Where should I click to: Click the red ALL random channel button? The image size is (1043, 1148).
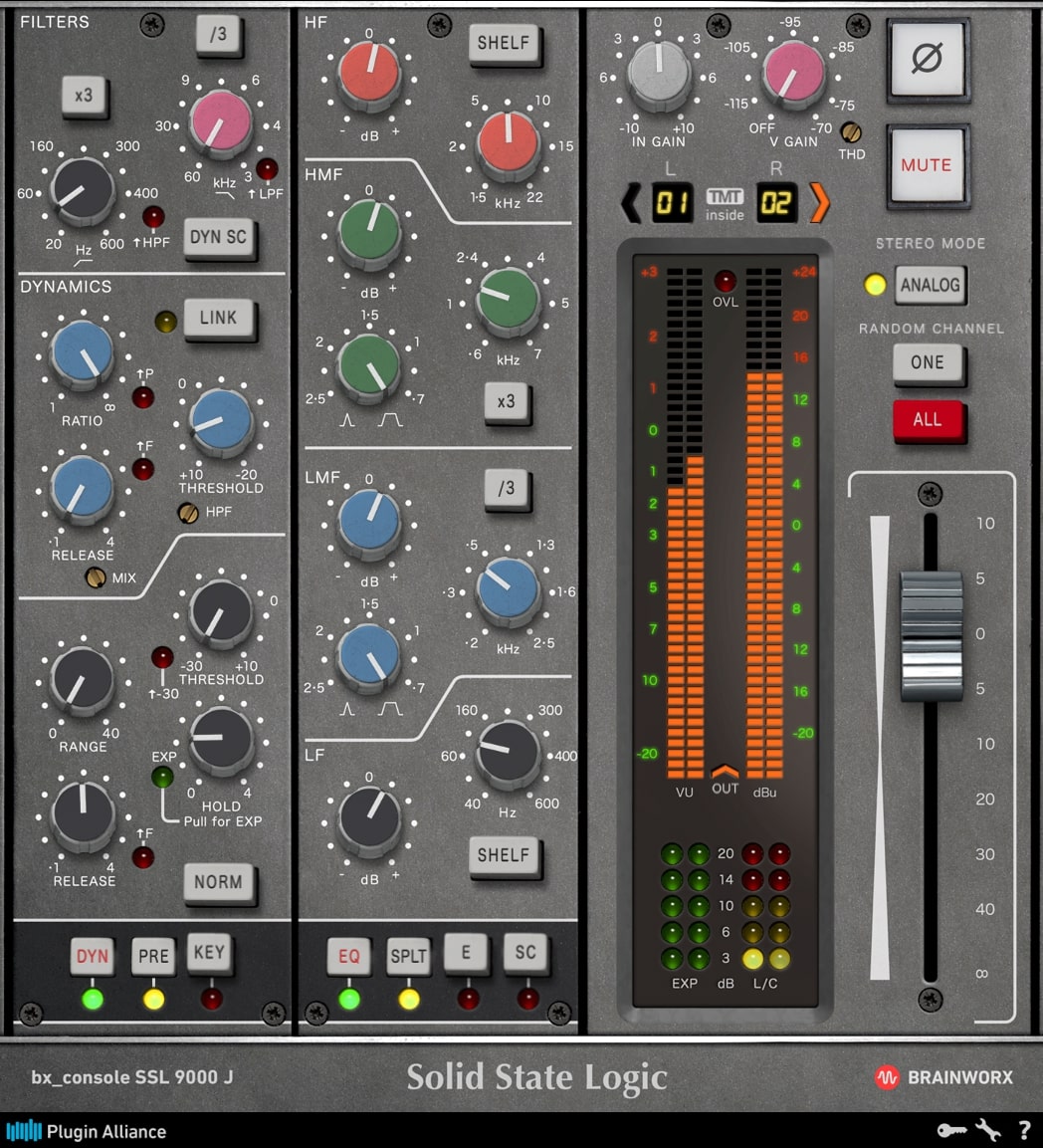pyautogui.click(x=928, y=419)
